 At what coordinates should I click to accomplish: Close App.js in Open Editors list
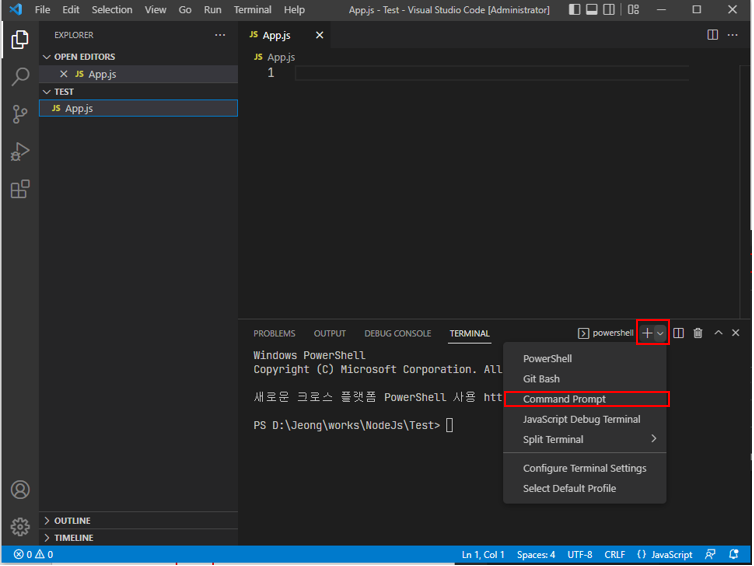tap(63, 74)
